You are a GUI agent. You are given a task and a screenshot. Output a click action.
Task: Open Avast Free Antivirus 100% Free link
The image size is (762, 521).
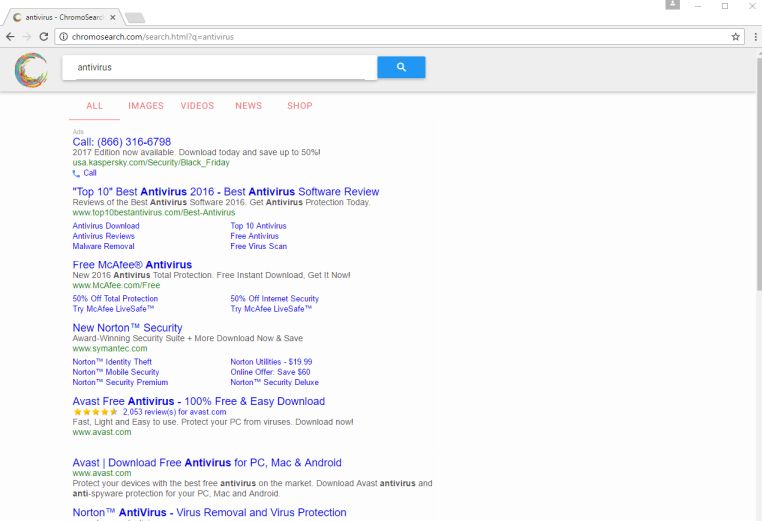pos(199,401)
